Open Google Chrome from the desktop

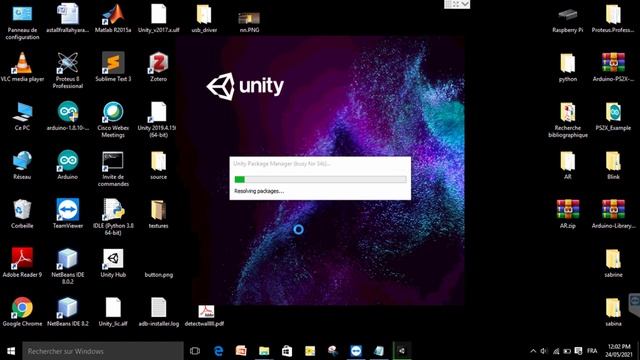pos(22,312)
